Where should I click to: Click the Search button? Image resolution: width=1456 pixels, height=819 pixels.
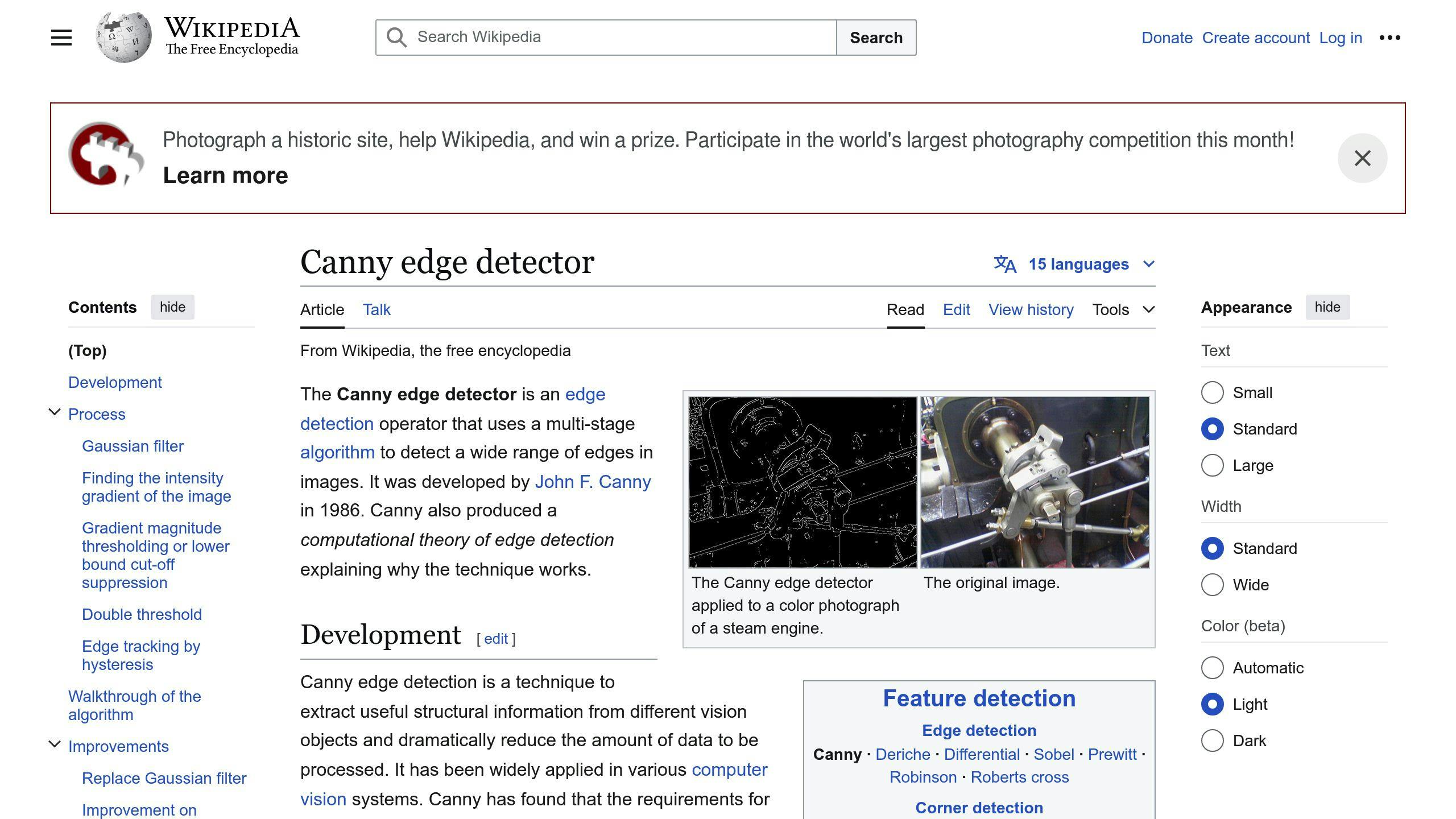(x=876, y=38)
